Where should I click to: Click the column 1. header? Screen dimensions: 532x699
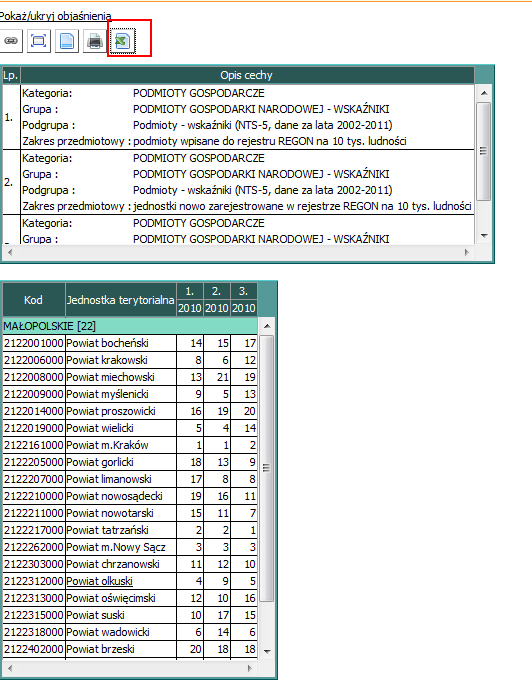pyautogui.click(x=190, y=291)
